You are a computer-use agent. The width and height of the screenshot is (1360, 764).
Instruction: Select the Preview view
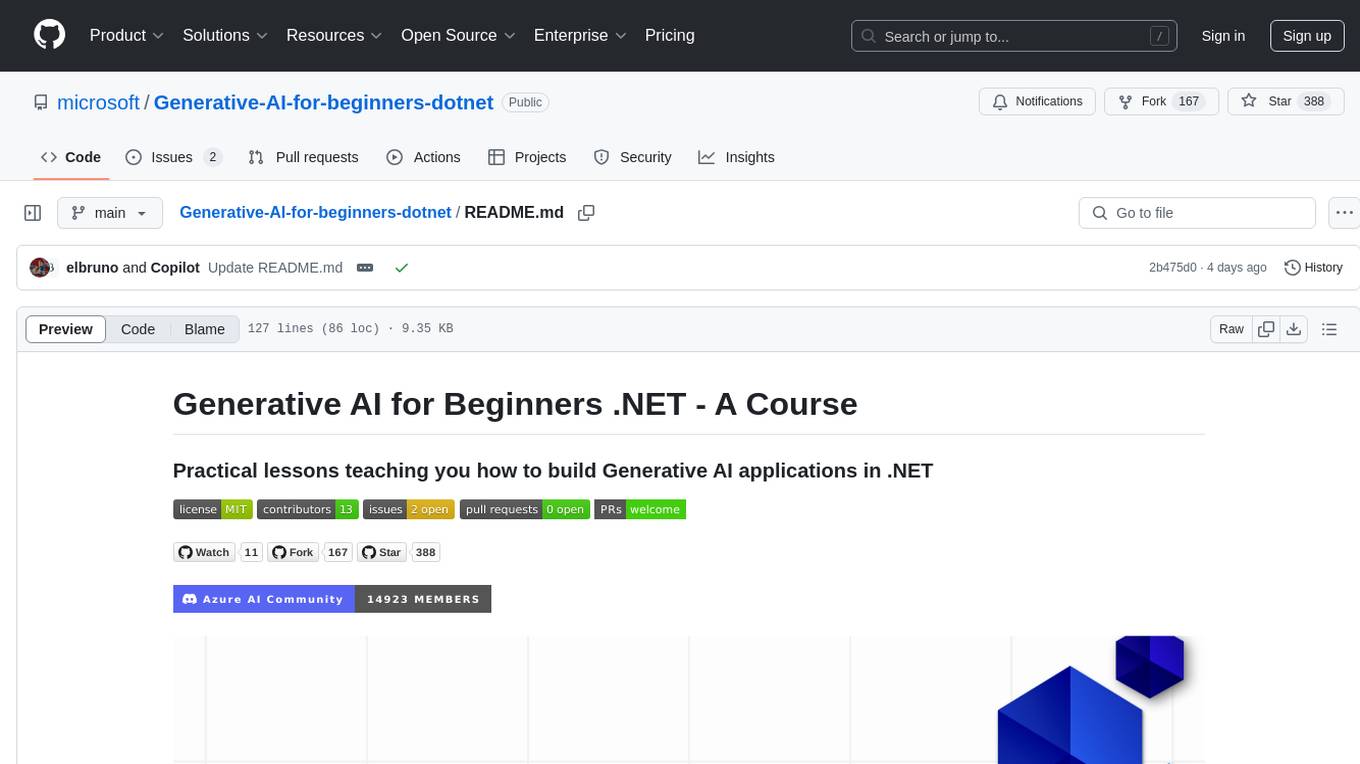tap(66, 329)
